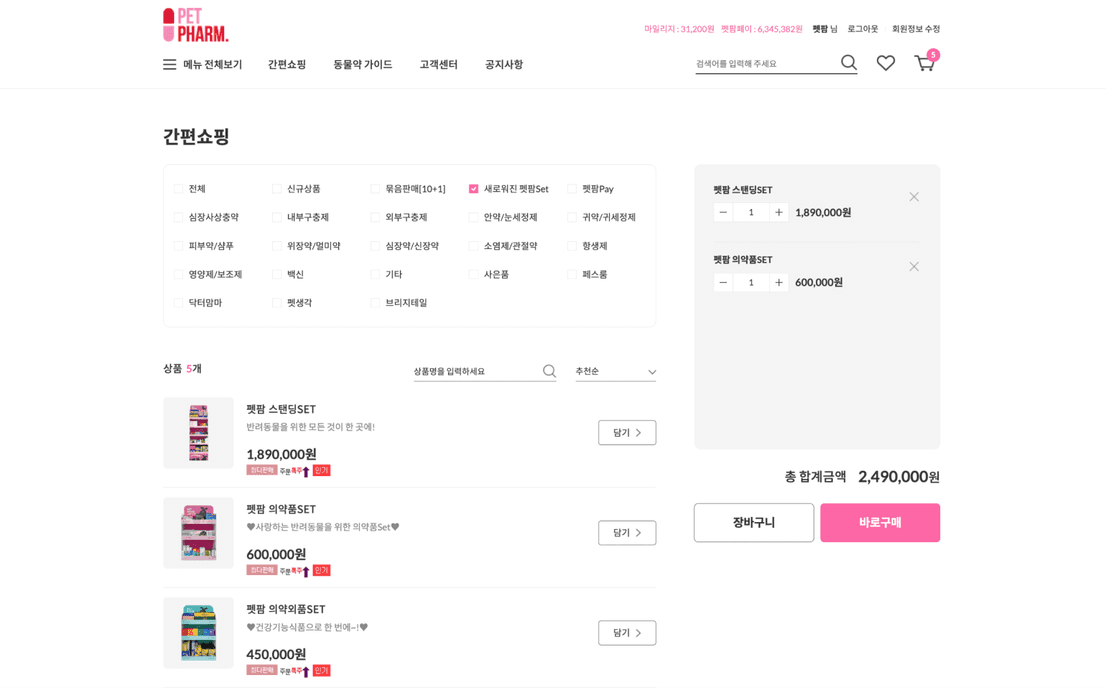
Task: Click the quantity field of 펫팜 의약품SET
Action: point(750,282)
